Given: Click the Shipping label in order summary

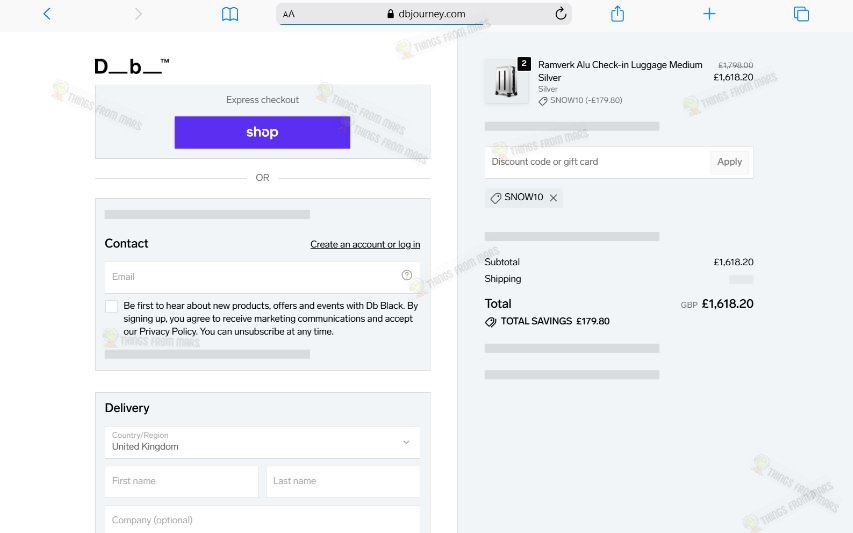Looking at the screenshot, I should pos(503,279).
